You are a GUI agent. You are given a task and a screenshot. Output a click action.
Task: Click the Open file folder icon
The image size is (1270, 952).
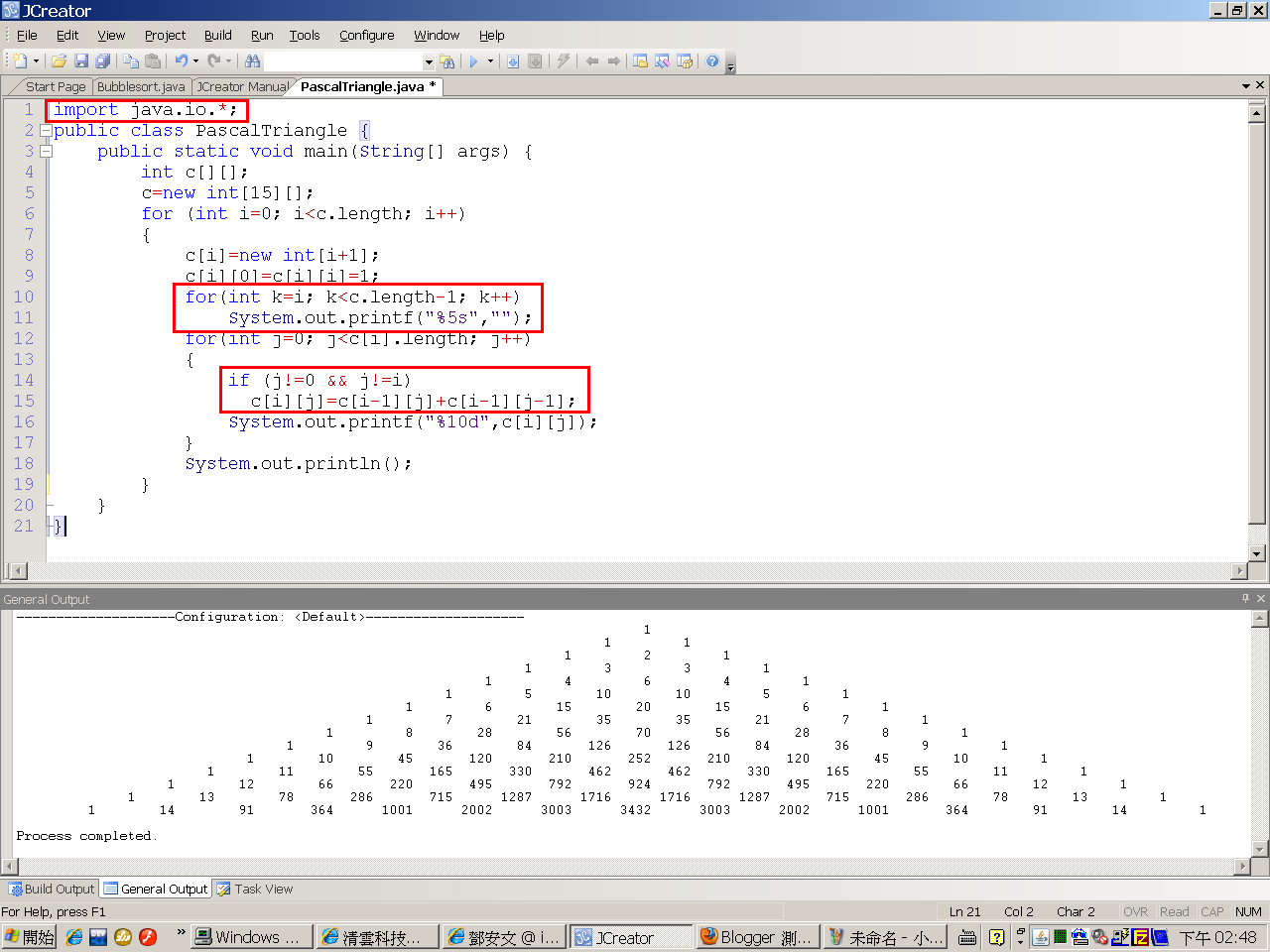60,61
